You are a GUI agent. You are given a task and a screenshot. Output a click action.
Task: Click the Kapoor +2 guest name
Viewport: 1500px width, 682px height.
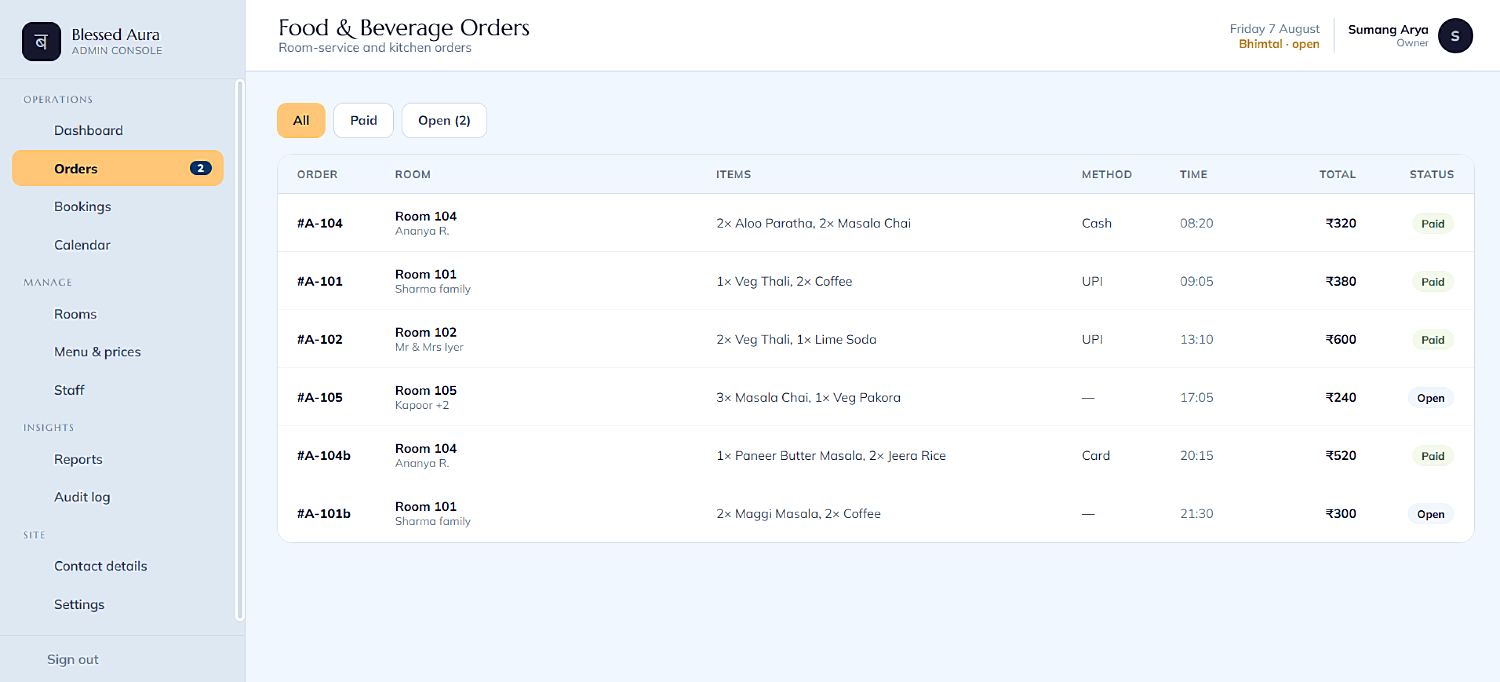coord(422,406)
